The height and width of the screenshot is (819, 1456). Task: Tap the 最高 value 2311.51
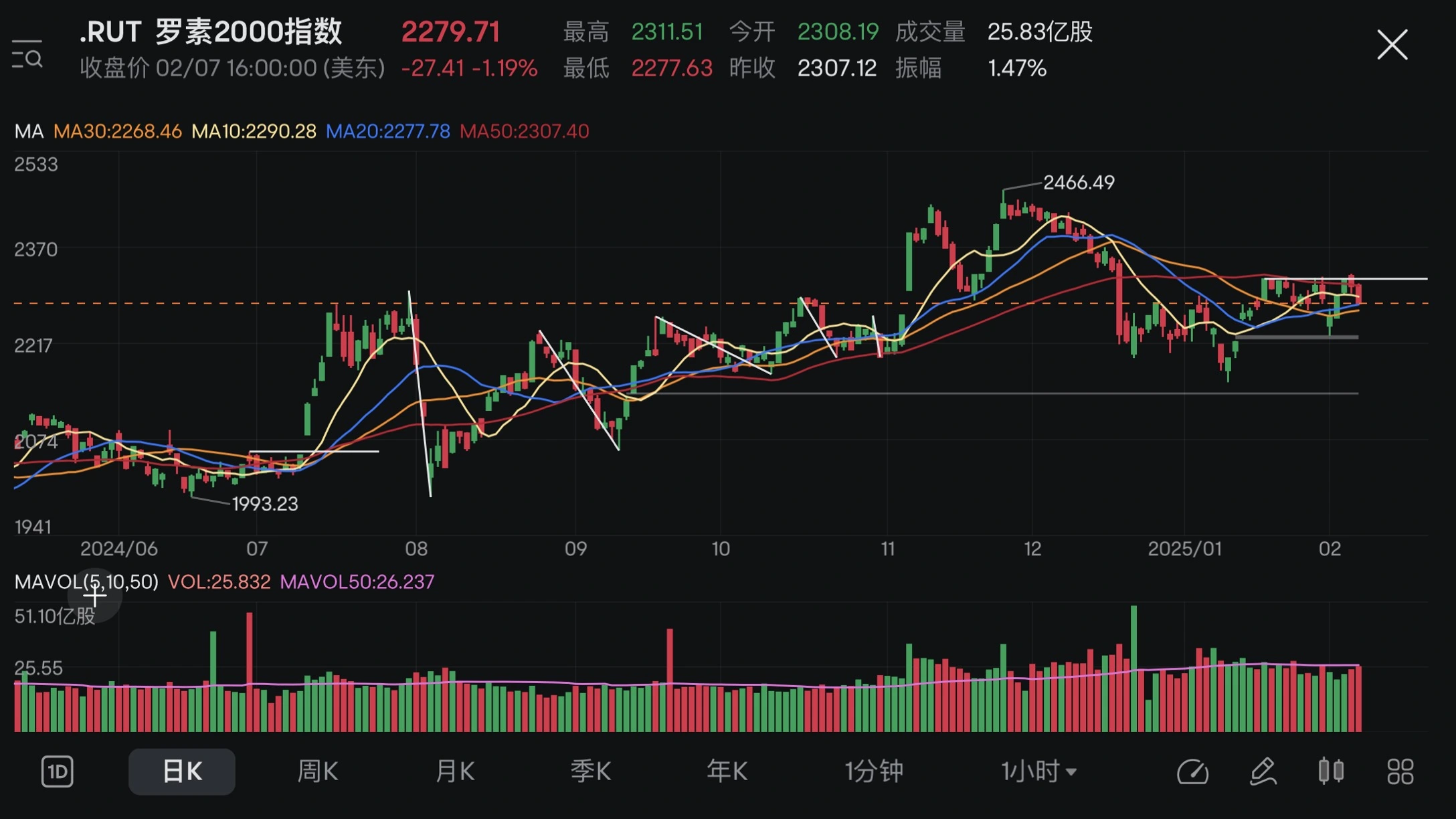pos(667,31)
